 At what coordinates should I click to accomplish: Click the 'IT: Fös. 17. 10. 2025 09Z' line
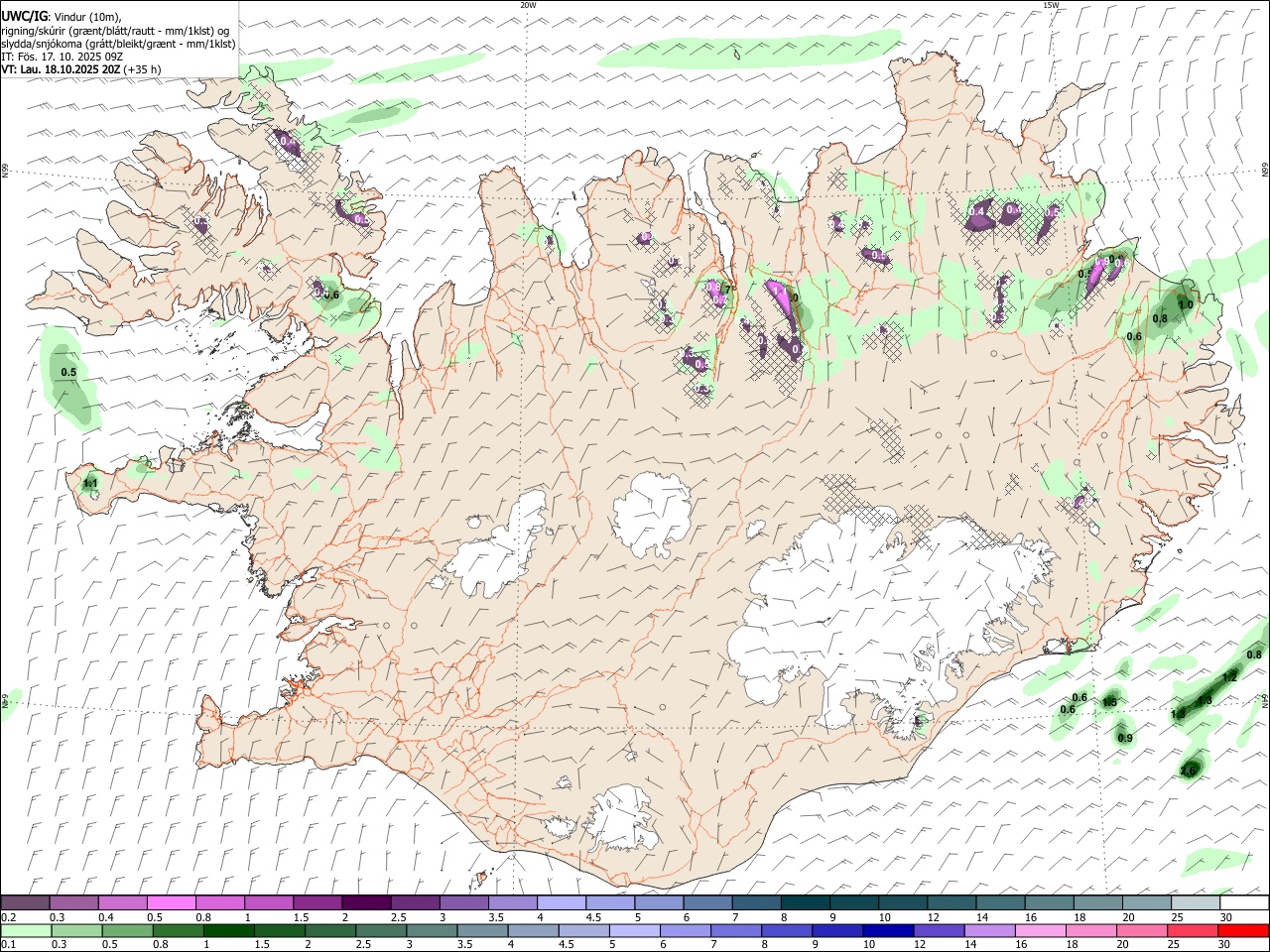[62, 57]
